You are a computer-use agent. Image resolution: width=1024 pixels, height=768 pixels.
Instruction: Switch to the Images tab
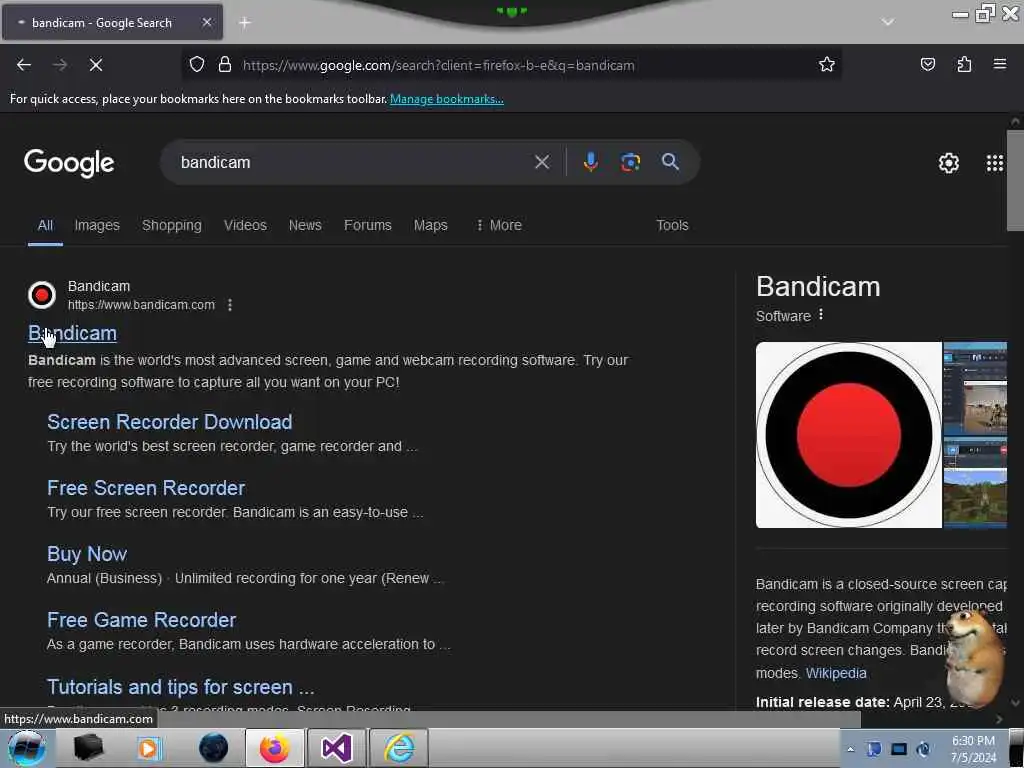coord(97,225)
